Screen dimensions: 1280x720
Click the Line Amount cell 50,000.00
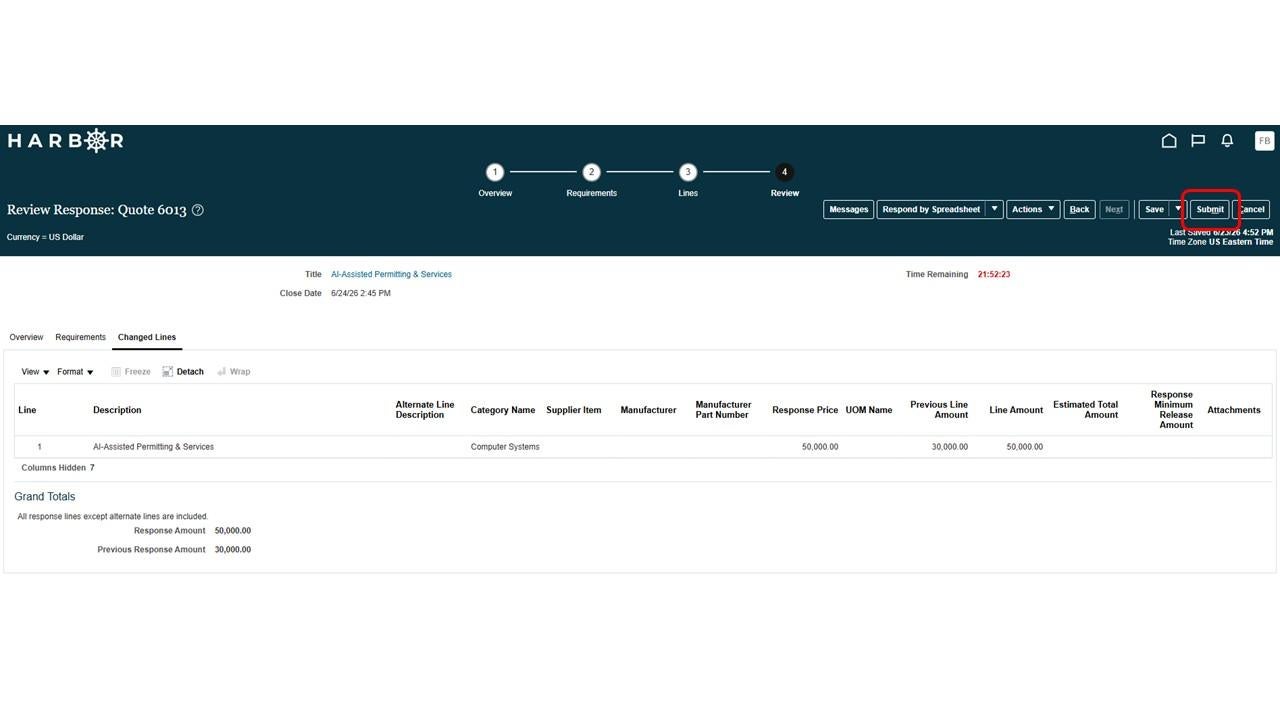click(x=1025, y=447)
